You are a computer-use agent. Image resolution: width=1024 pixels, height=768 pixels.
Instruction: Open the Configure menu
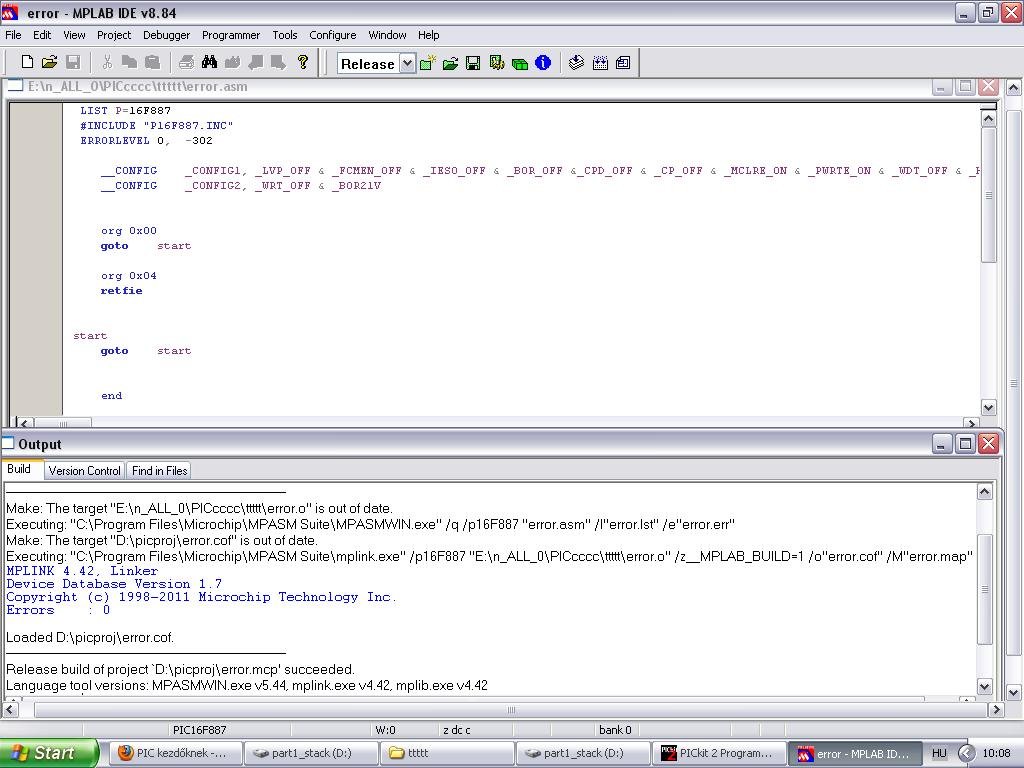(x=332, y=35)
